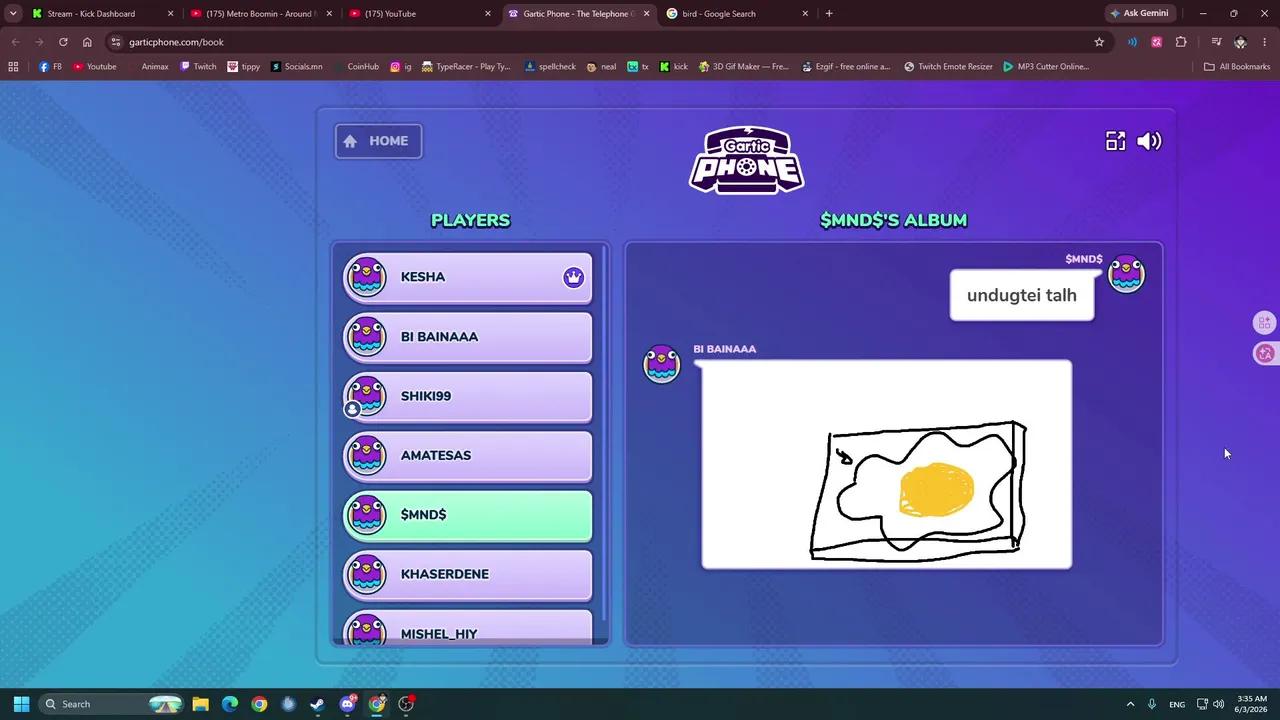The width and height of the screenshot is (1280, 720).
Task: Open the Twitch Emote Resizer bookmark
Action: click(948, 67)
